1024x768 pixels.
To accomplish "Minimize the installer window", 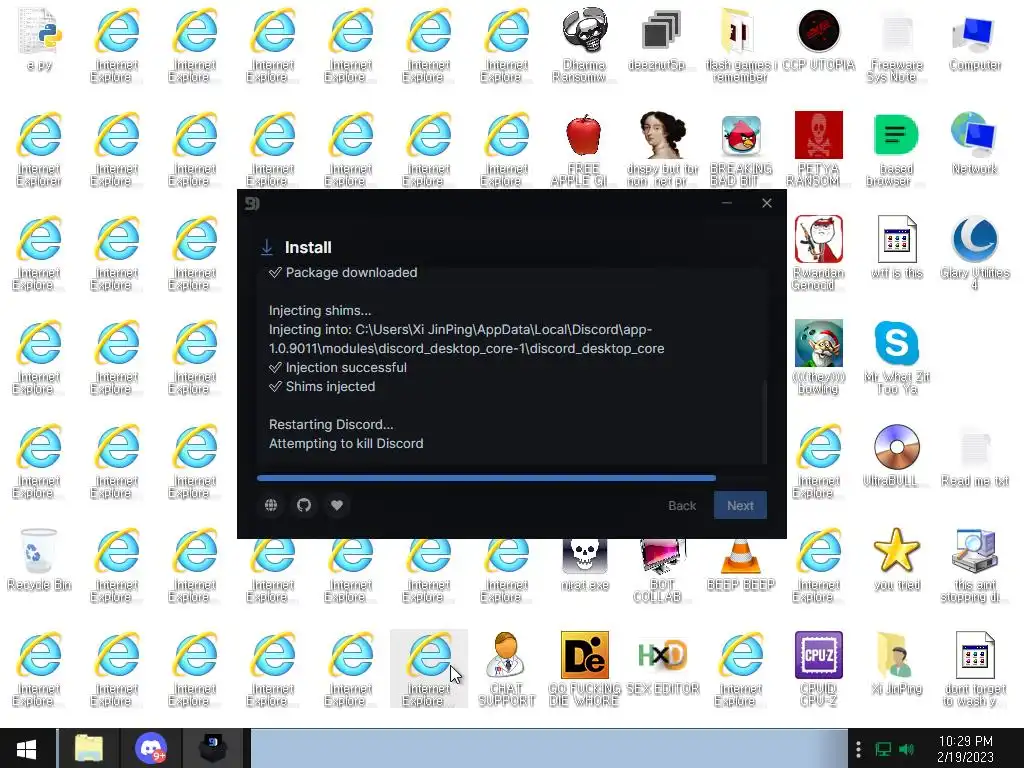I will pos(727,203).
